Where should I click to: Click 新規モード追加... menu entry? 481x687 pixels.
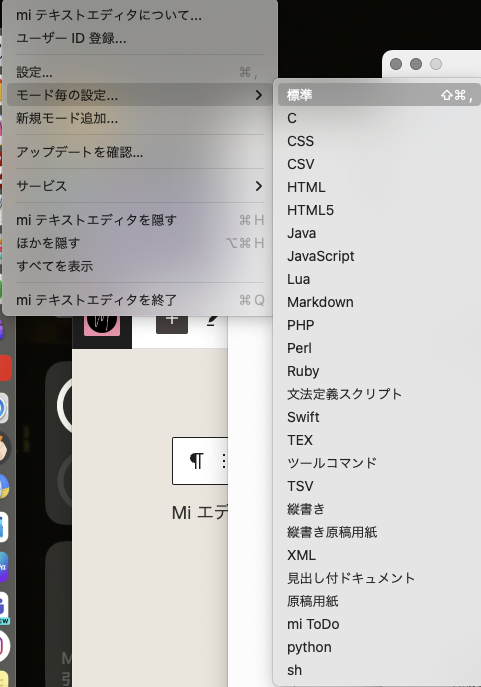tap(140, 118)
